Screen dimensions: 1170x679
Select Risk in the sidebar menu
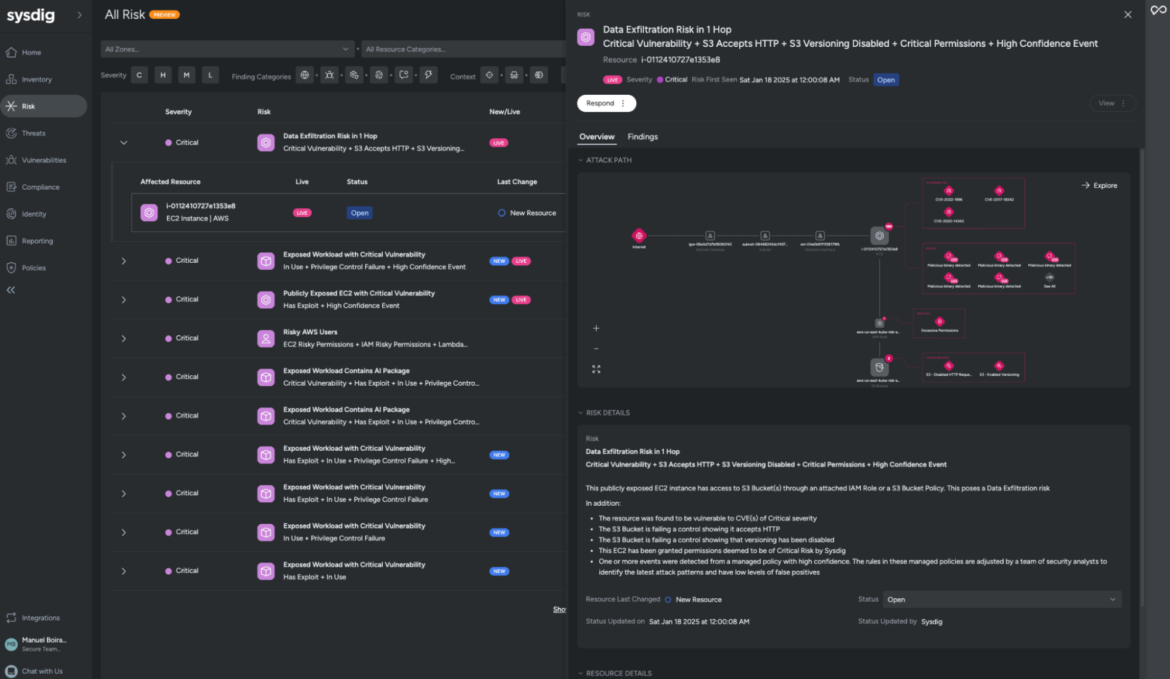pos(43,106)
